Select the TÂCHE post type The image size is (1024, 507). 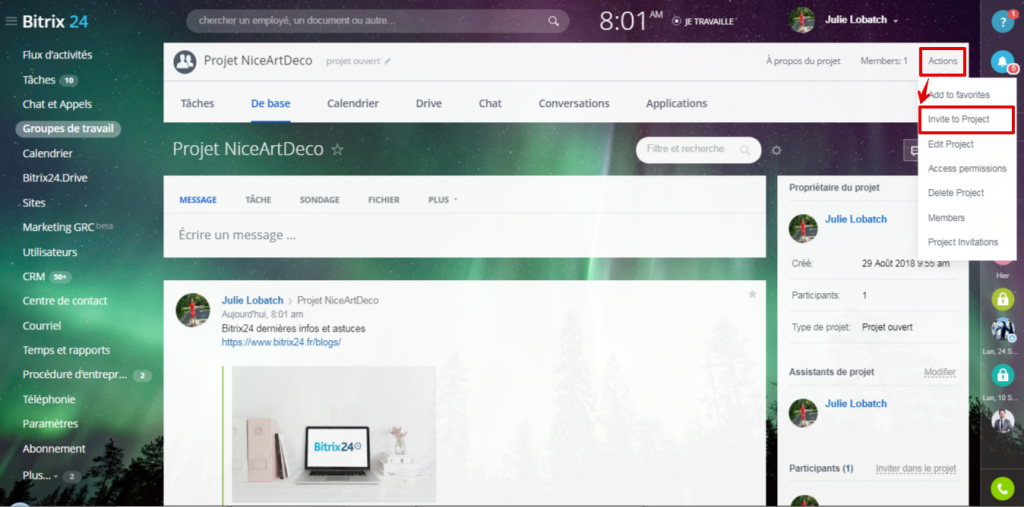point(258,200)
